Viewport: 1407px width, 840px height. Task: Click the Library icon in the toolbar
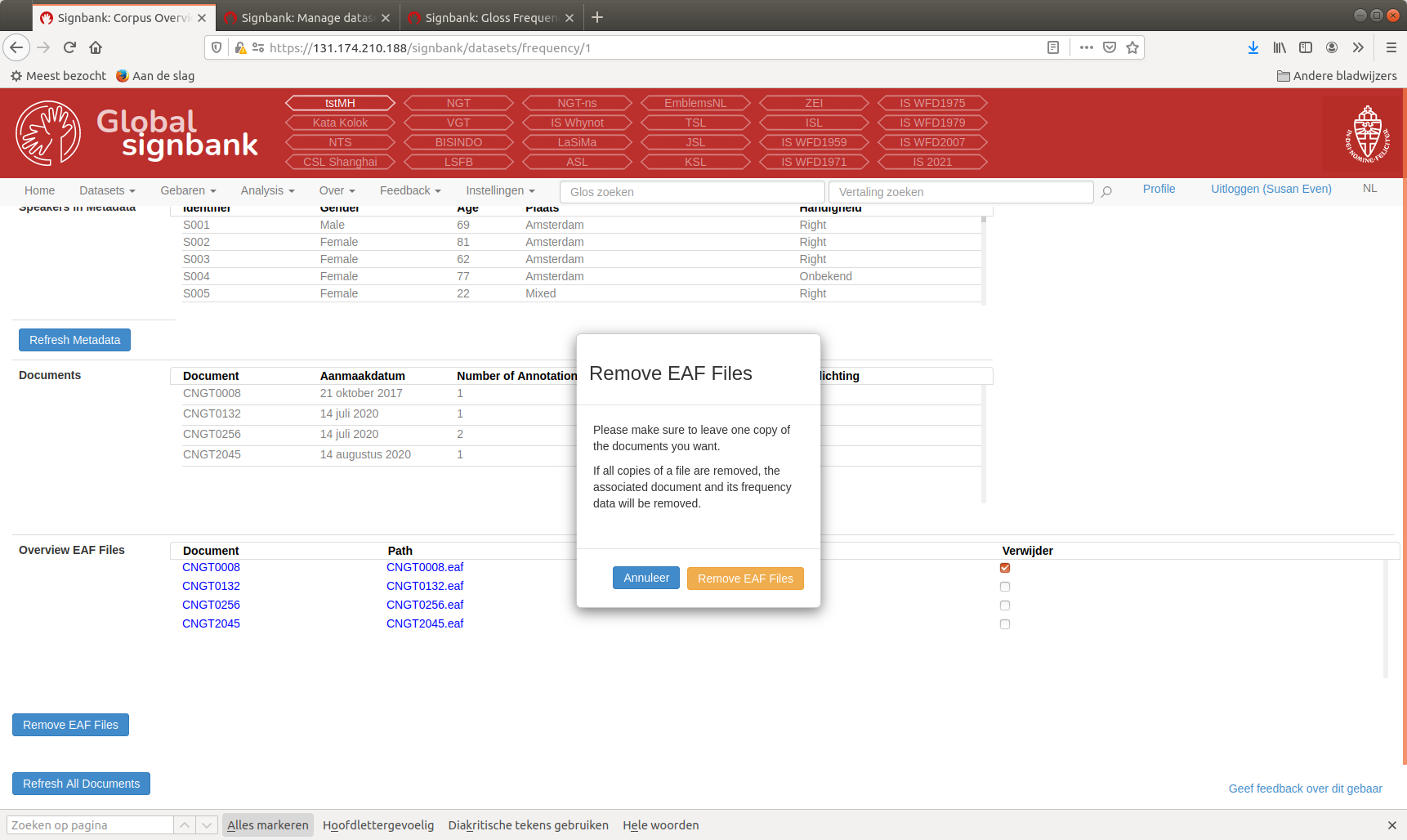(1280, 47)
